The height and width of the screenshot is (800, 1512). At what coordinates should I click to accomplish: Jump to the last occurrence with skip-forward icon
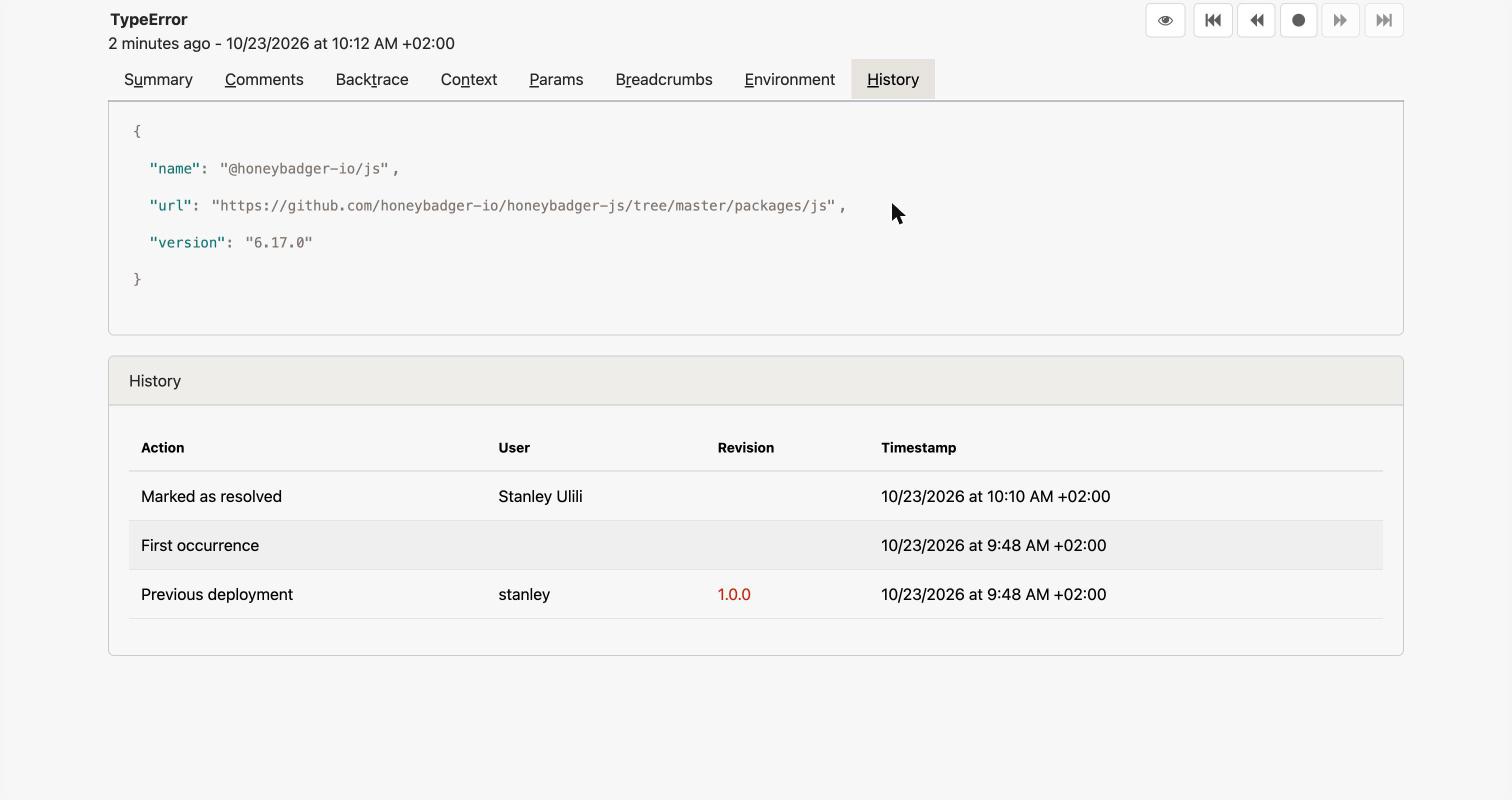coord(1384,20)
